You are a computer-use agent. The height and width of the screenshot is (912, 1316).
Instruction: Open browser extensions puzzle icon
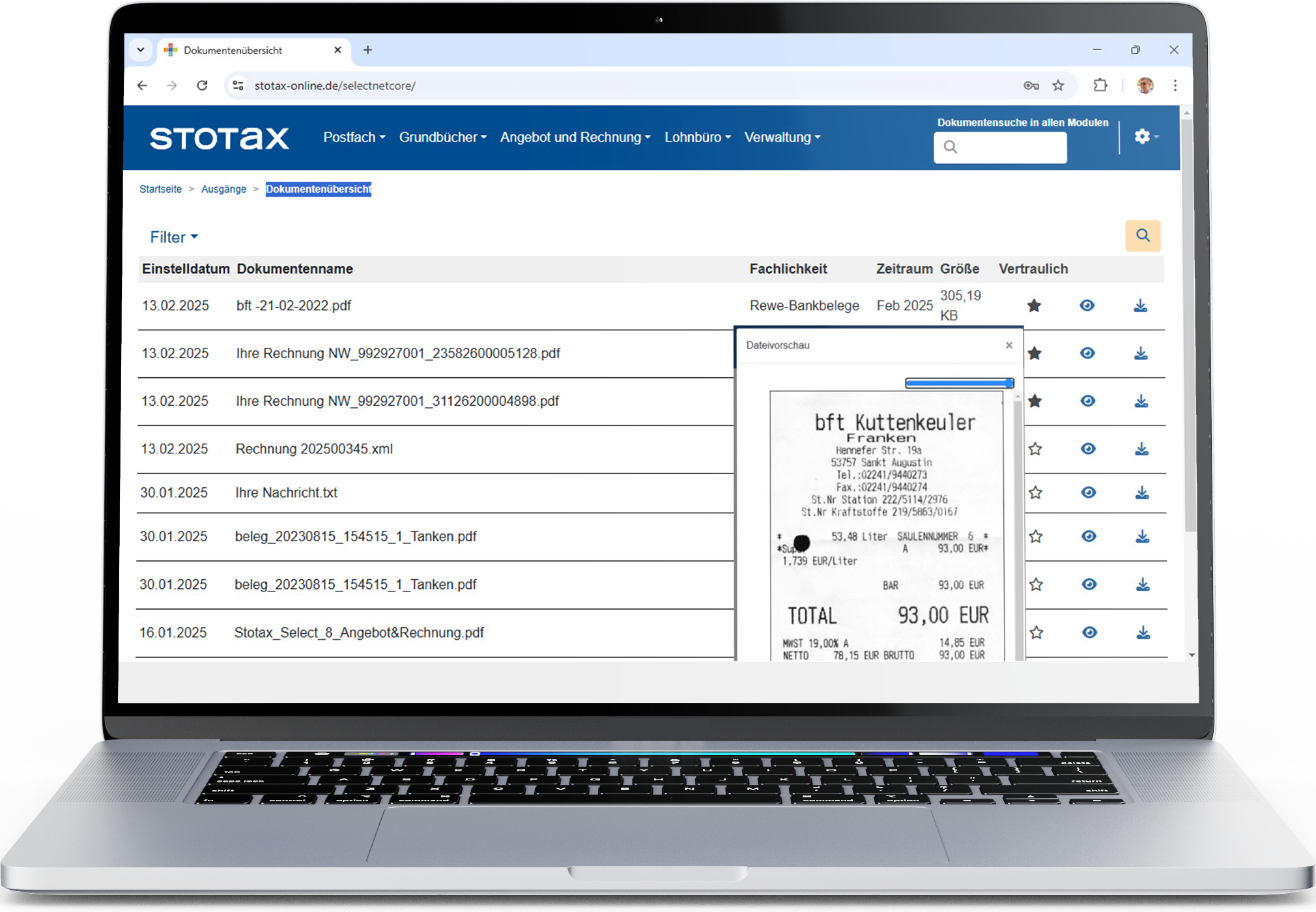tap(1100, 85)
